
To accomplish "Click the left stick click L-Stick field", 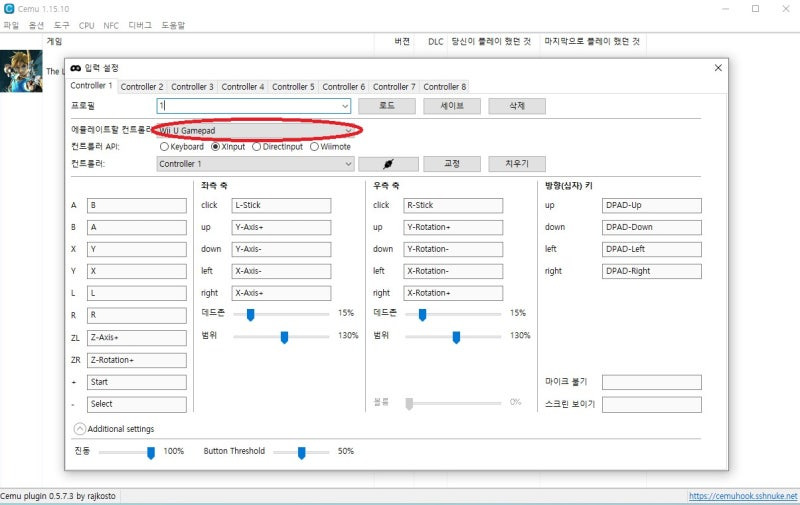I will point(281,206).
